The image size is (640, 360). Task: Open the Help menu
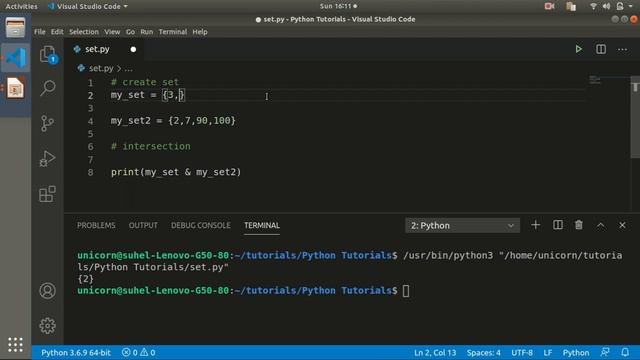click(x=200, y=32)
